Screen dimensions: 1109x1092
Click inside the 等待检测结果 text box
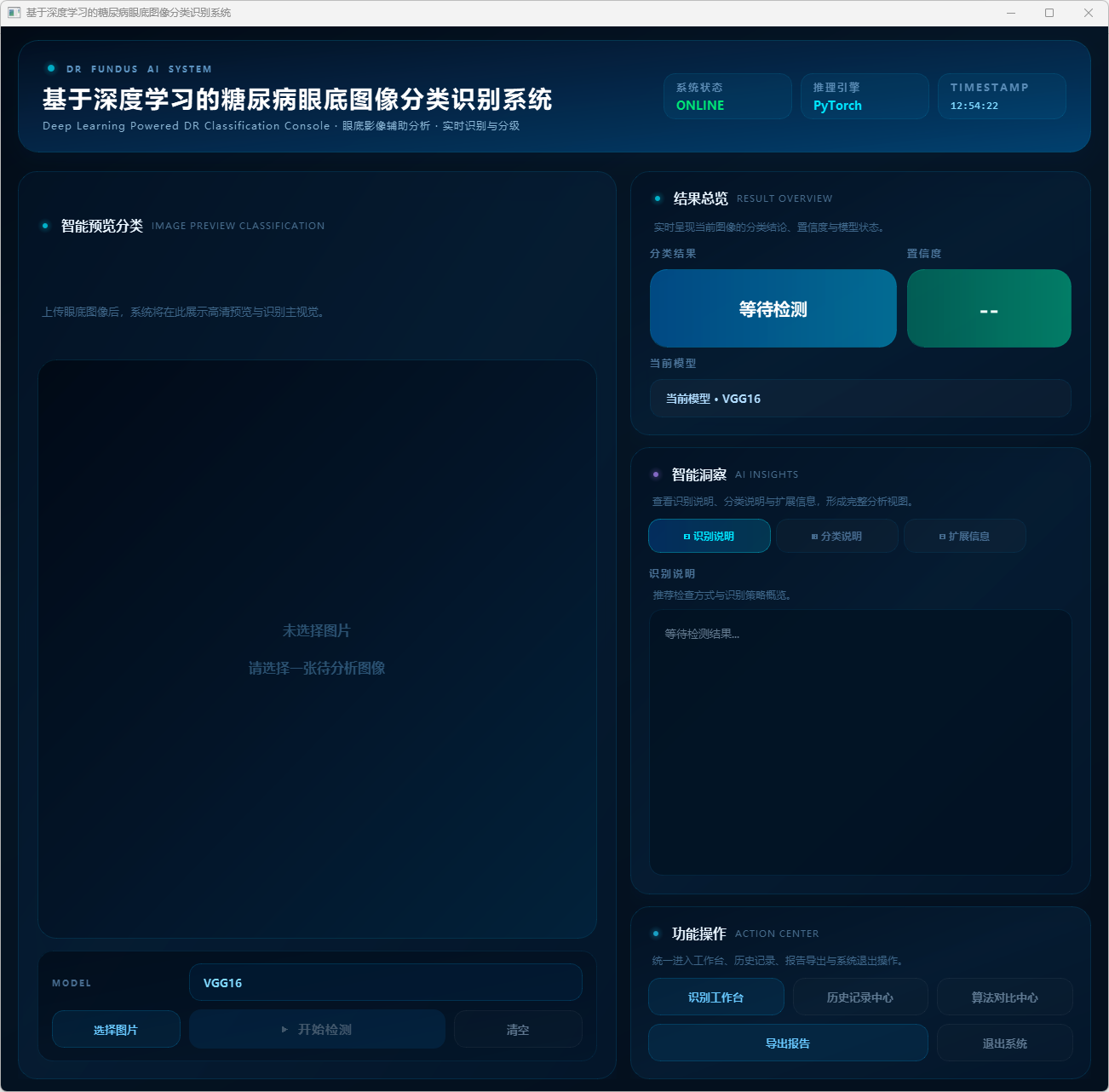859,741
